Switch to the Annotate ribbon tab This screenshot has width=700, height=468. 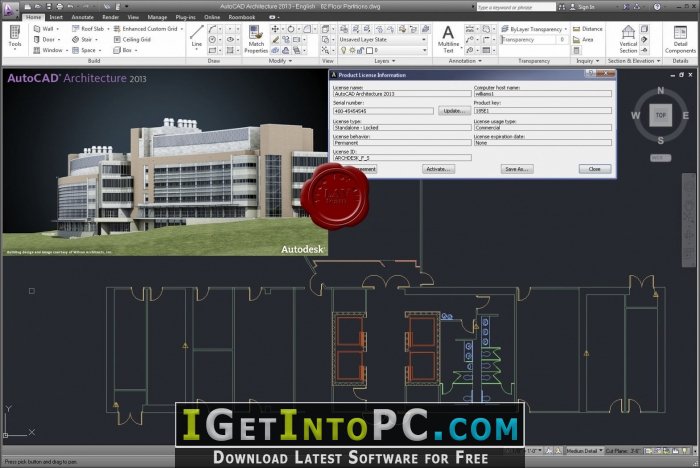[x=83, y=17]
